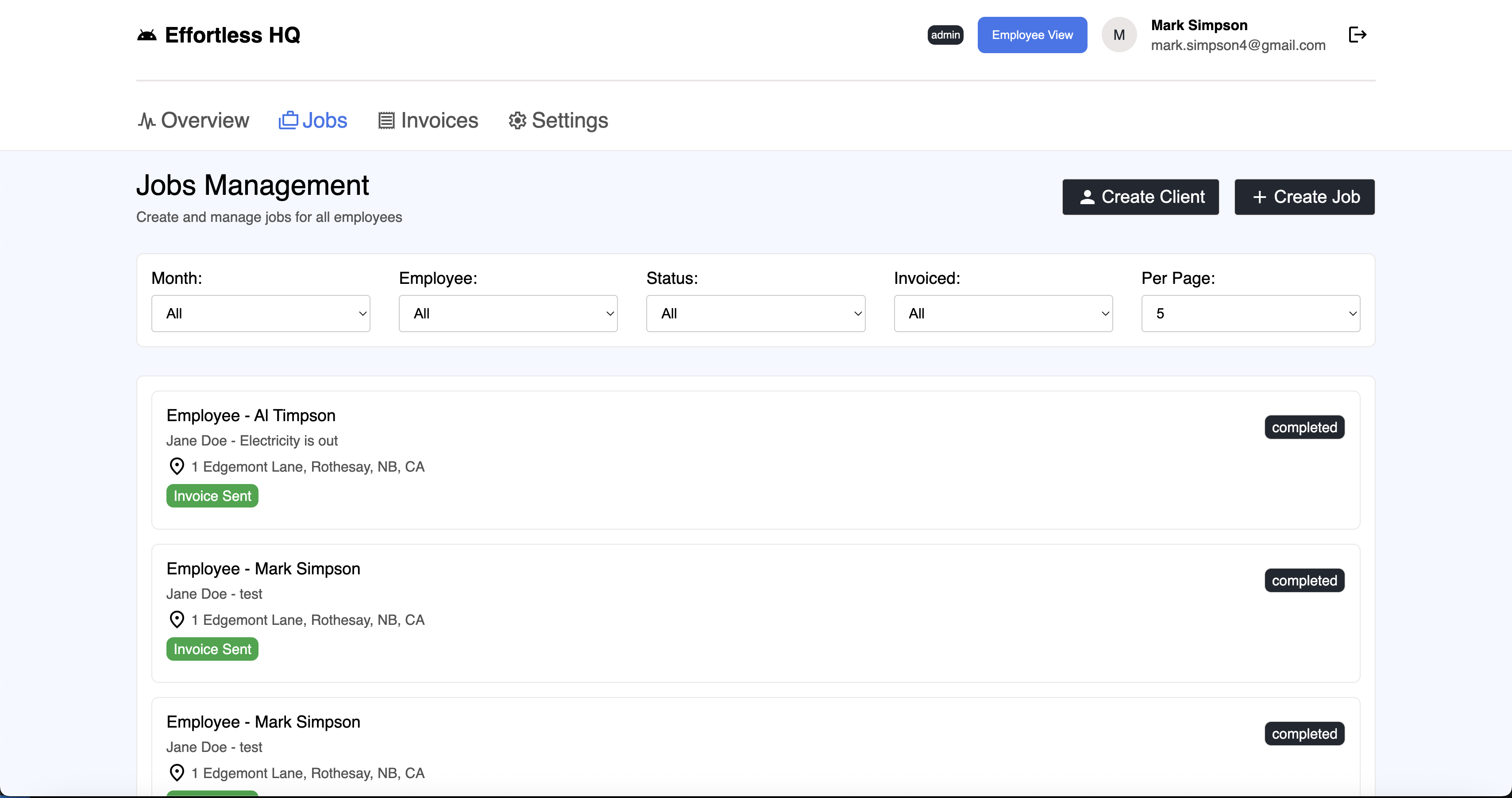Switch to the Overview tab
Viewport: 1512px width, 798px height.
pos(194,120)
